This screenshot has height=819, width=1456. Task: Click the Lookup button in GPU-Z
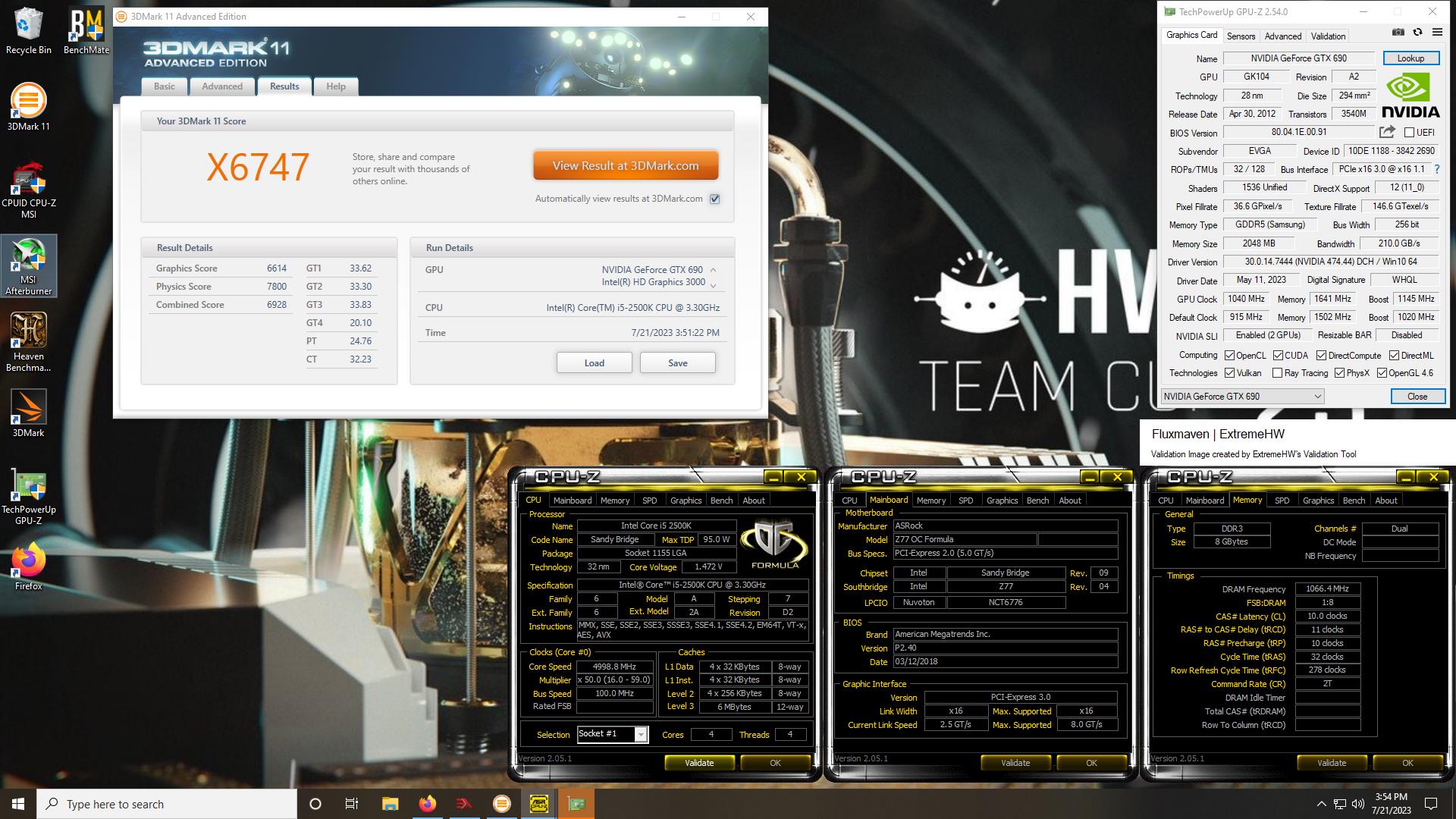click(x=1410, y=58)
